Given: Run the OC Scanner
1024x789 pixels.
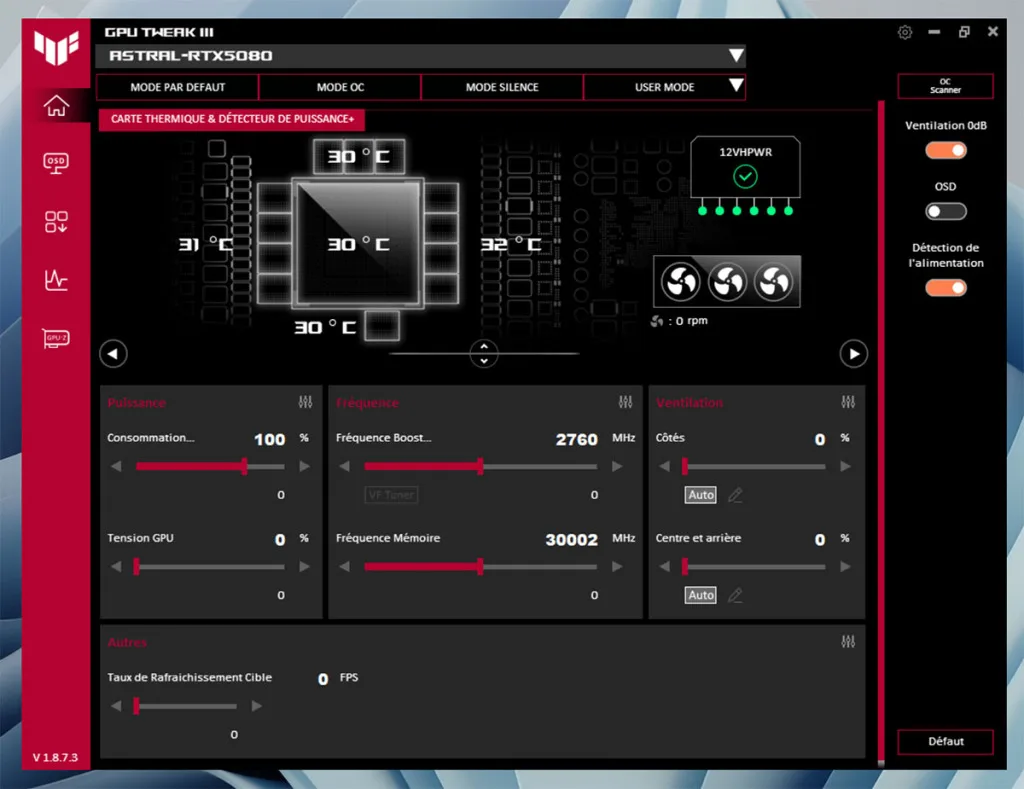Looking at the screenshot, I should pos(945,86).
